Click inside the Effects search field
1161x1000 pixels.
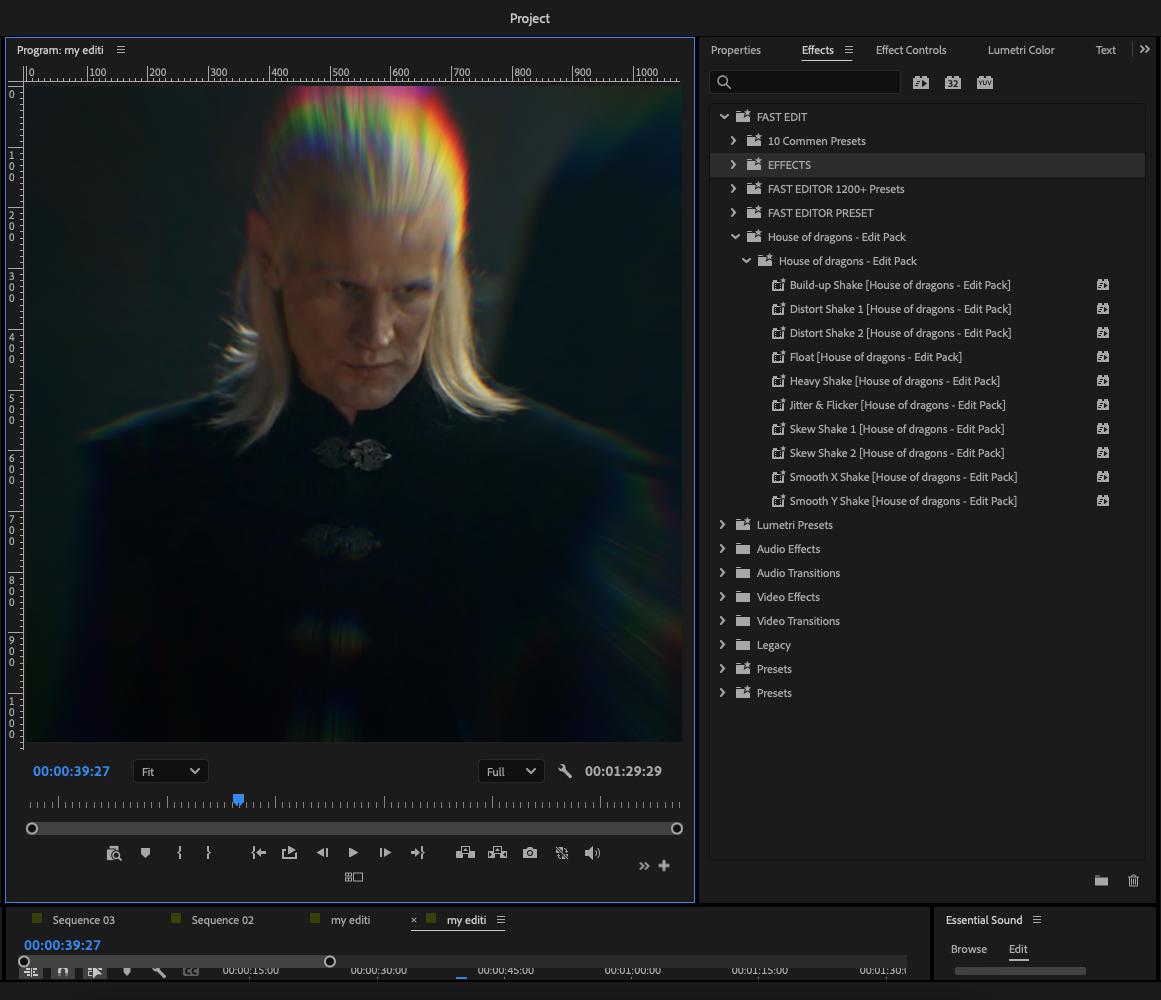coord(805,82)
